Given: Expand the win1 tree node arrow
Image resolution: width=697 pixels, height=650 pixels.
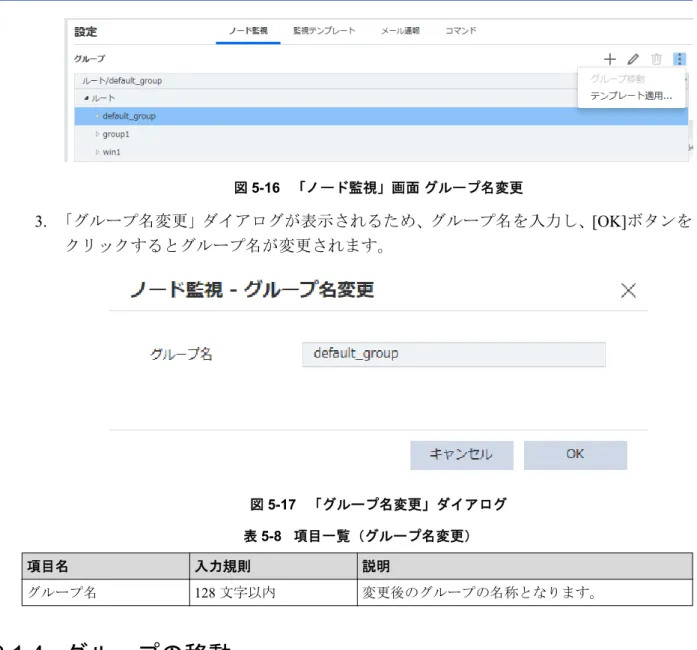Looking at the screenshot, I should [97, 152].
